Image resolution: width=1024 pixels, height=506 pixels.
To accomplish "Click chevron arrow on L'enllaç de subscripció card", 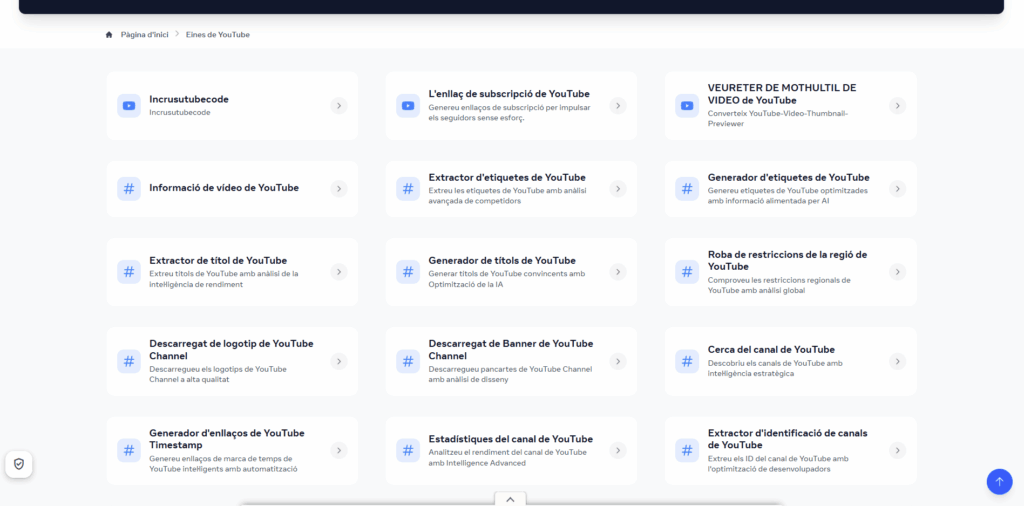I will coord(618,106).
